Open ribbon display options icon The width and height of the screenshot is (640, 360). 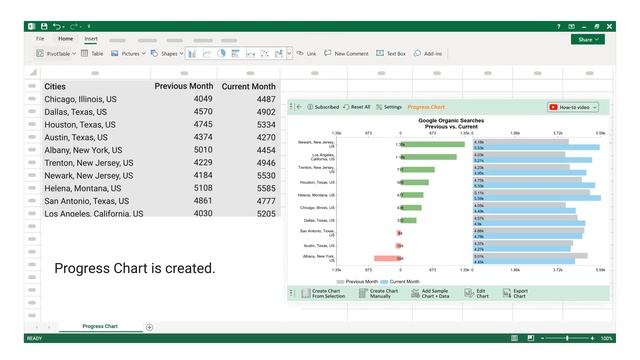[x=571, y=27]
